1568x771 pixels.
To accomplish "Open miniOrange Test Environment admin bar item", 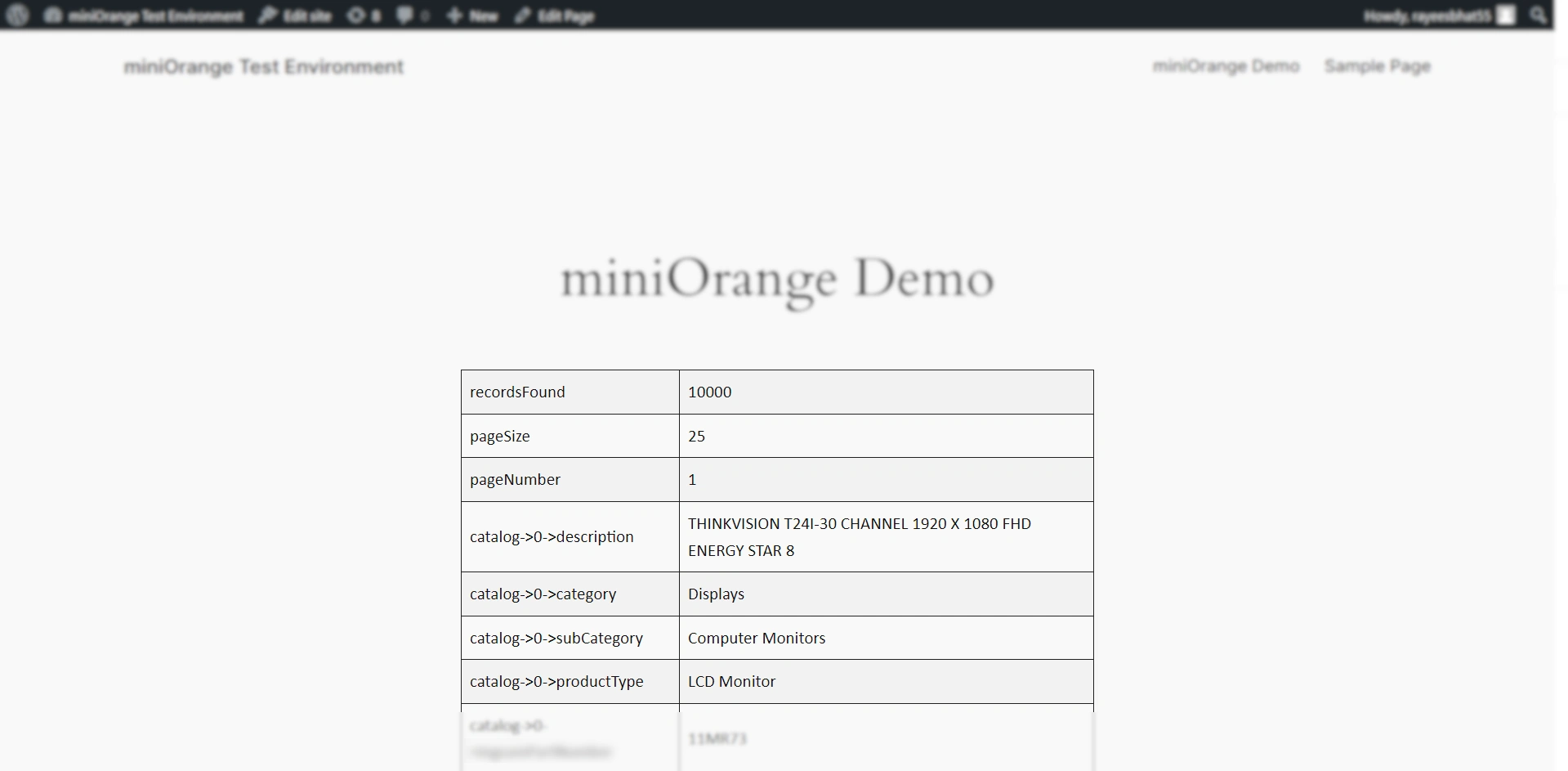I will (x=144, y=16).
